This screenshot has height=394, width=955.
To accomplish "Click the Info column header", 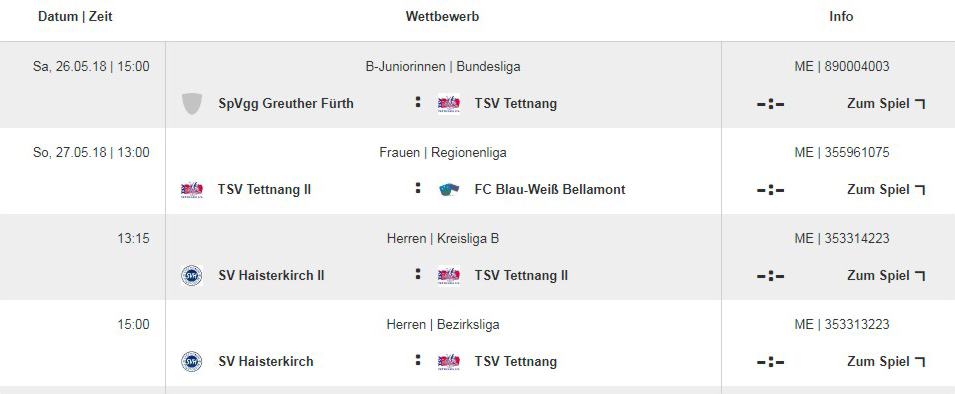I will click(841, 16).
